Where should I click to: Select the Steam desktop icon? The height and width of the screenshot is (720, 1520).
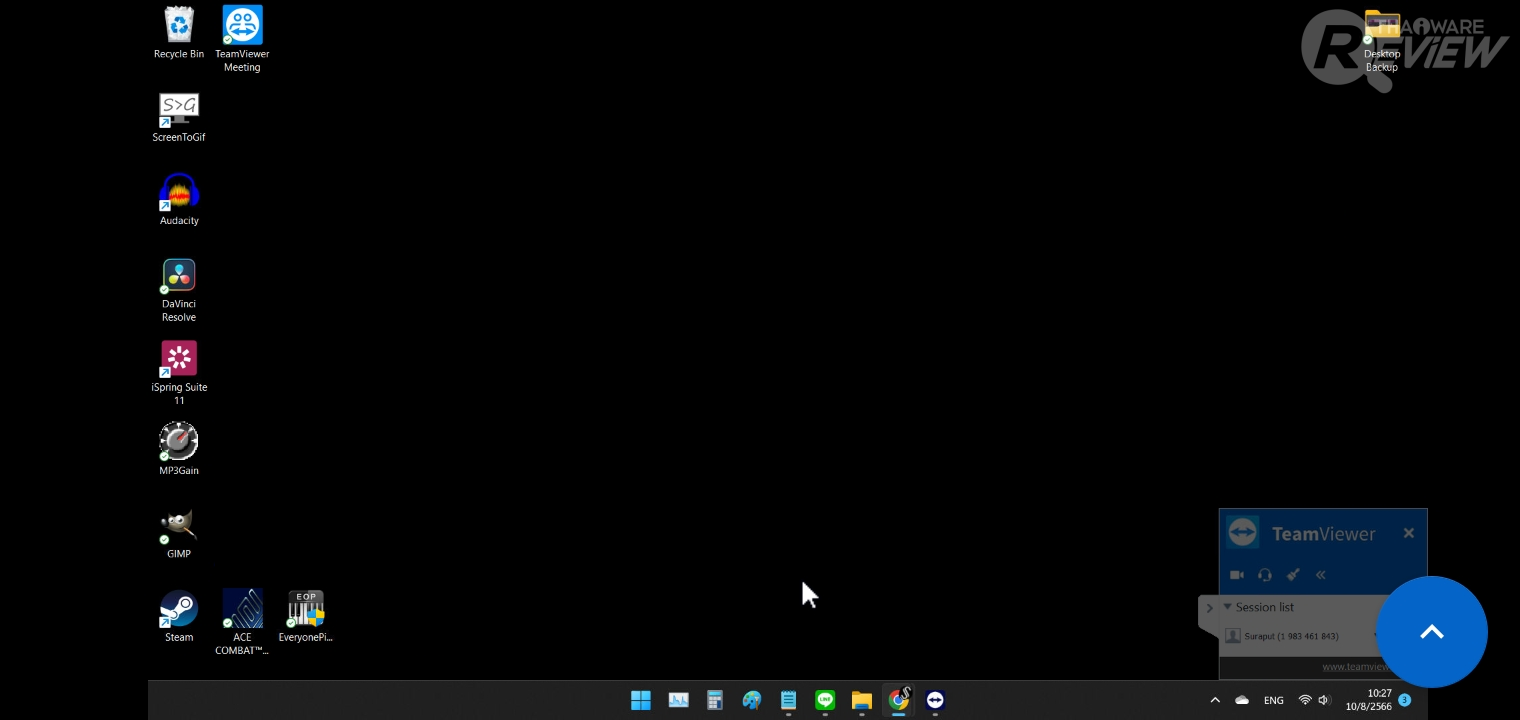click(x=179, y=616)
